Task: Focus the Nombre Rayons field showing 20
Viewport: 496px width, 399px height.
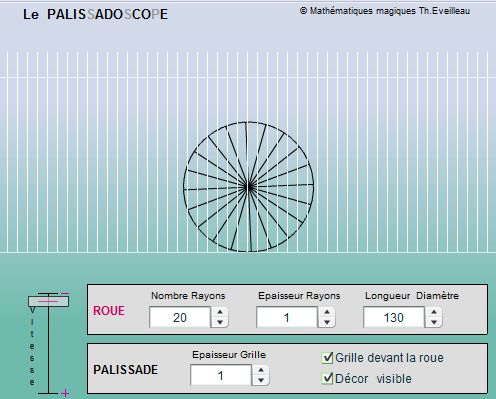Action: tap(180, 317)
